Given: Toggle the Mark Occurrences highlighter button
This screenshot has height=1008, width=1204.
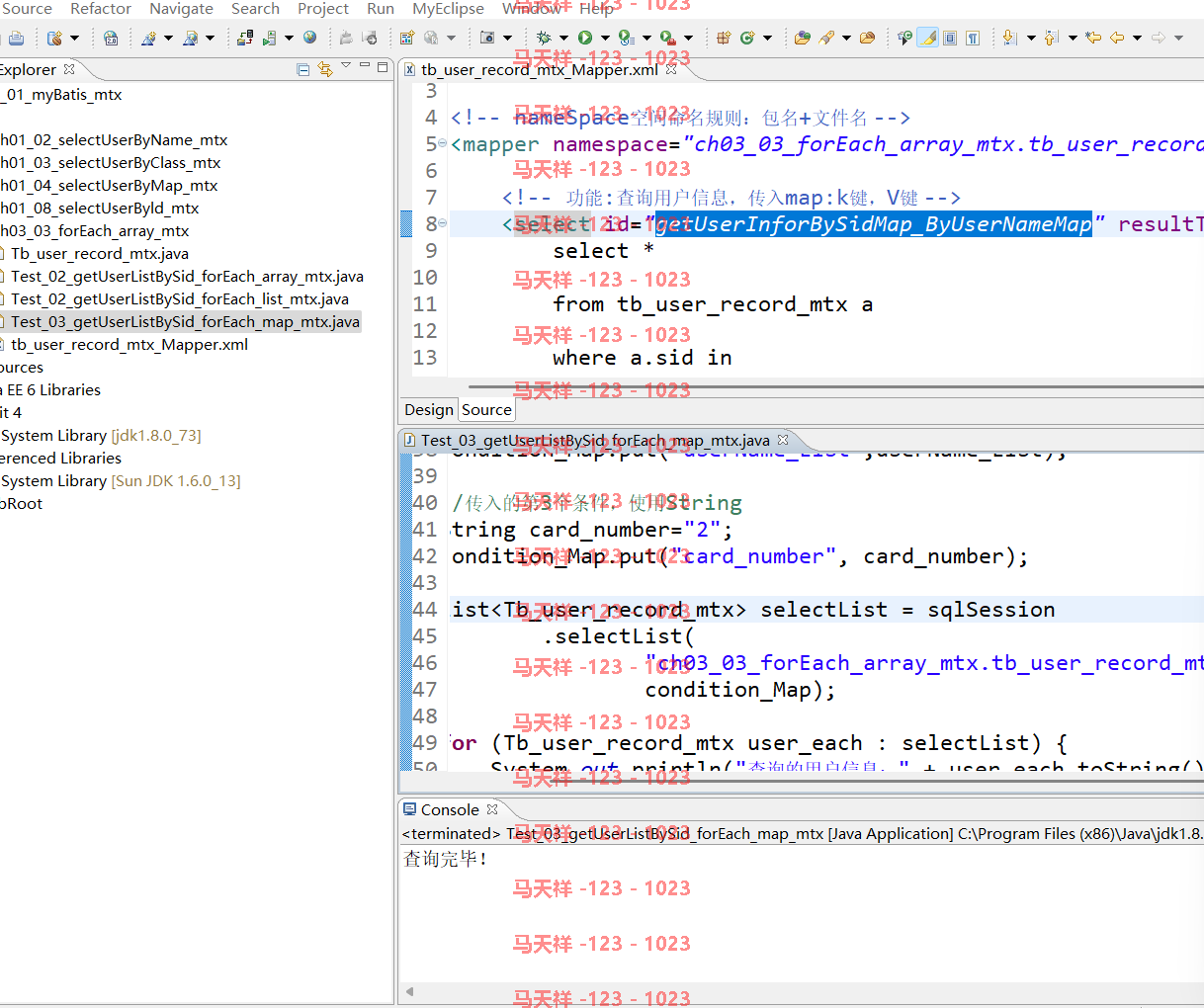Looking at the screenshot, I should click(x=927, y=38).
